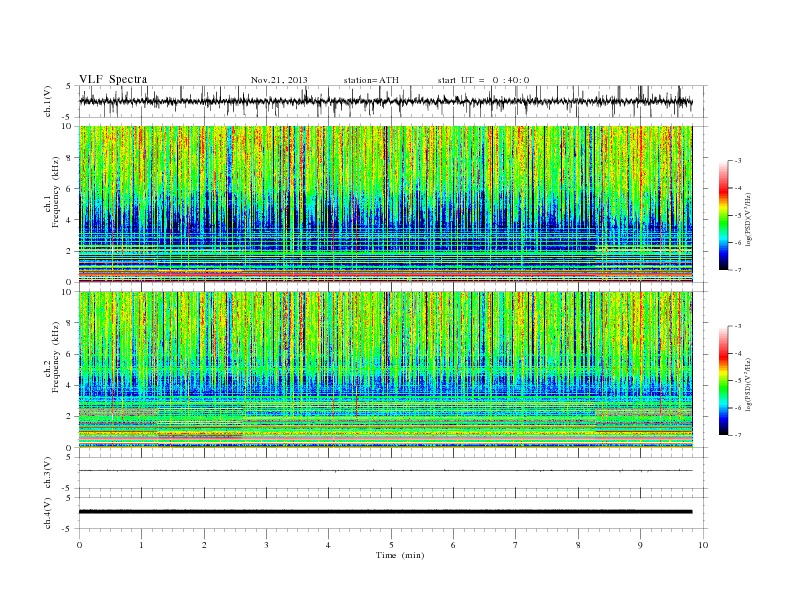792x612 pixels.
Task: Click the ch.2 spectrogram color bar
Action: tap(723, 381)
